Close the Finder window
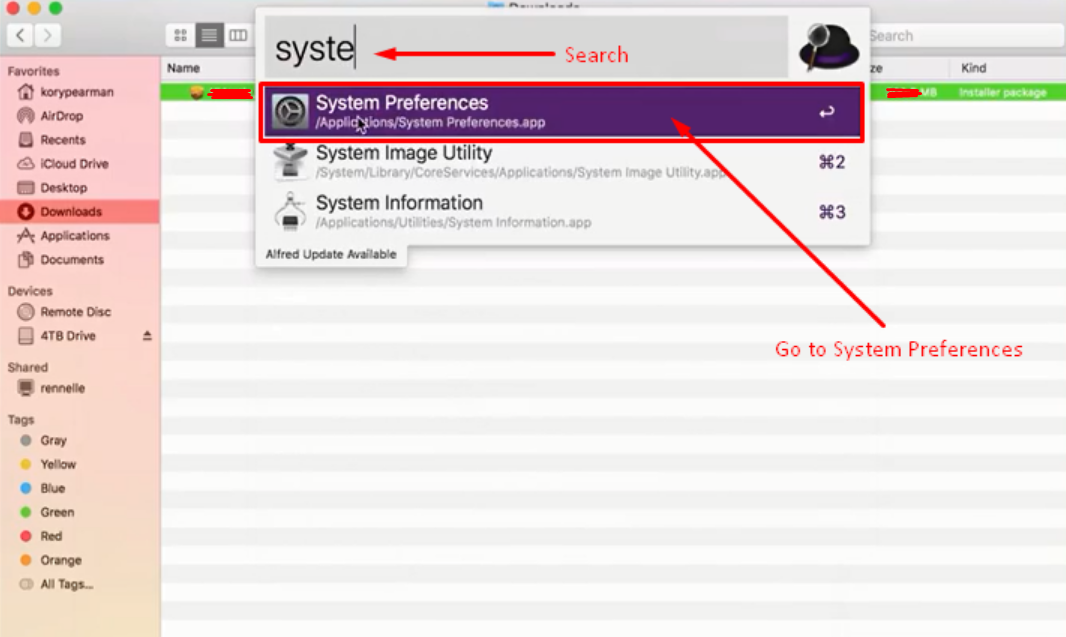This screenshot has height=637, width=1066. pyautogui.click(x=12, y=8)
